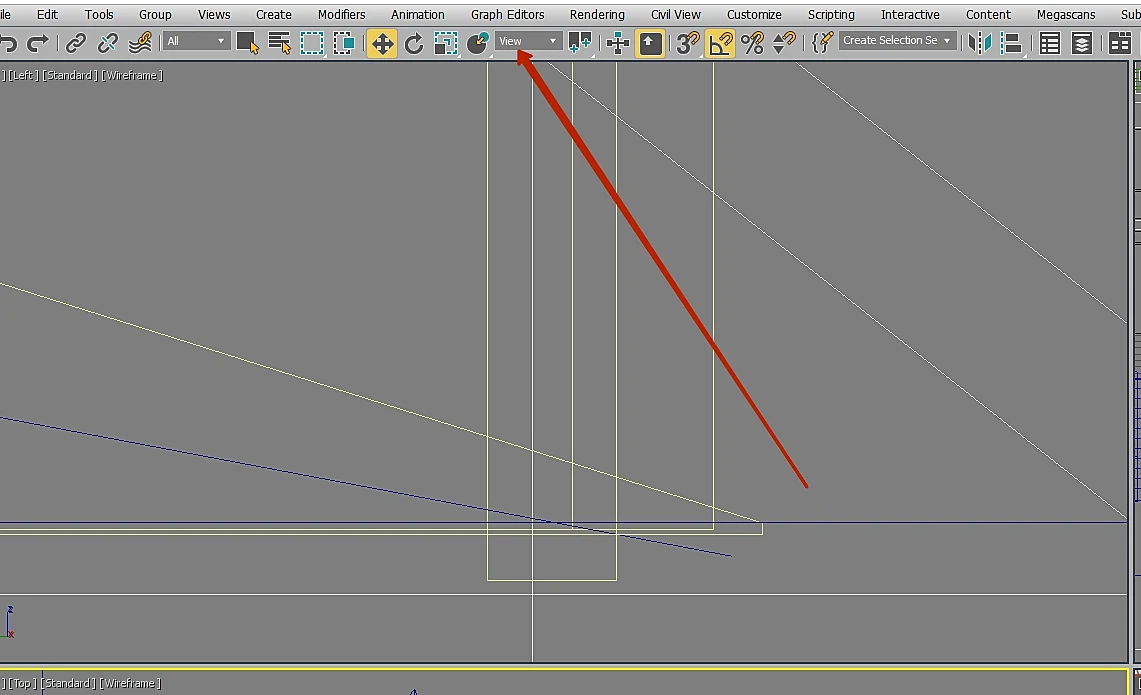This screenshot has height=695, width=1141.
Task: Open the Content menu
Action: [x=987, y=15]
